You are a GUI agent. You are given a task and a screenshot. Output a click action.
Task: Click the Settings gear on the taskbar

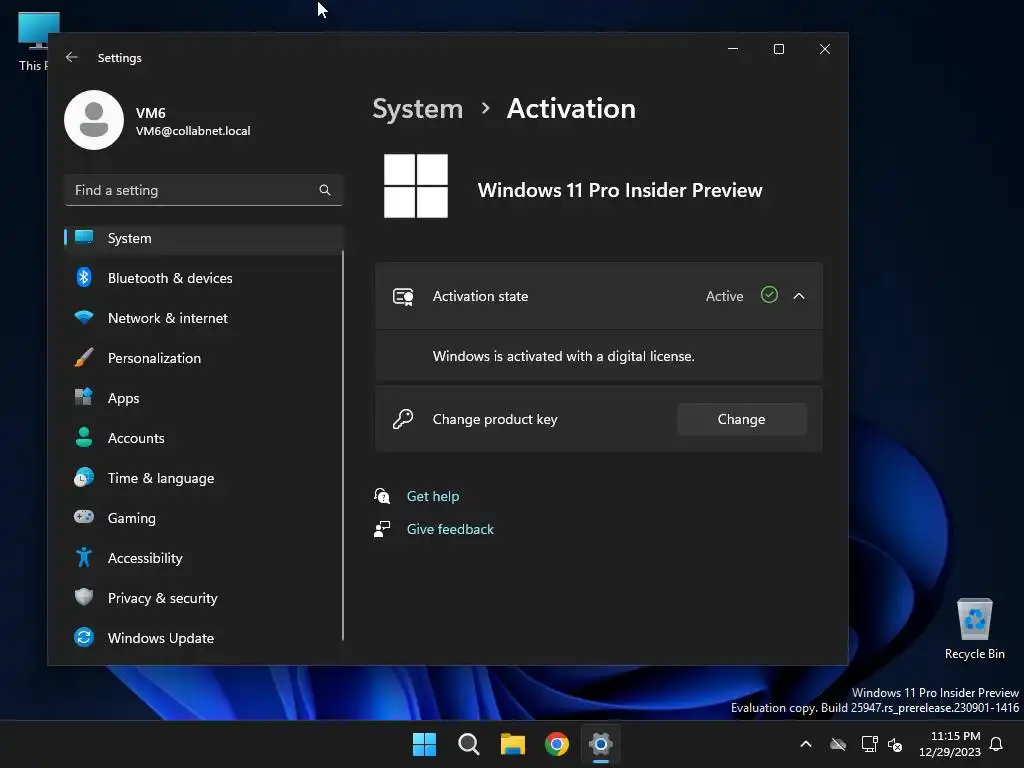(601, 744)
